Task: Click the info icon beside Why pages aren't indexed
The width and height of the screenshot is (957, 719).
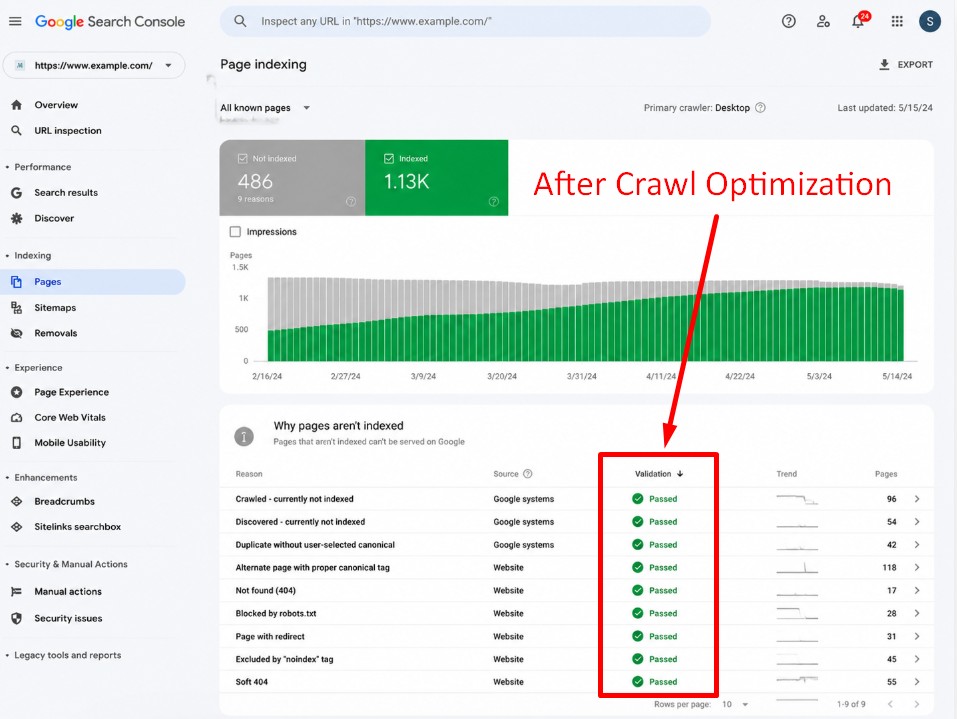Action: click(x=244, y=436)
